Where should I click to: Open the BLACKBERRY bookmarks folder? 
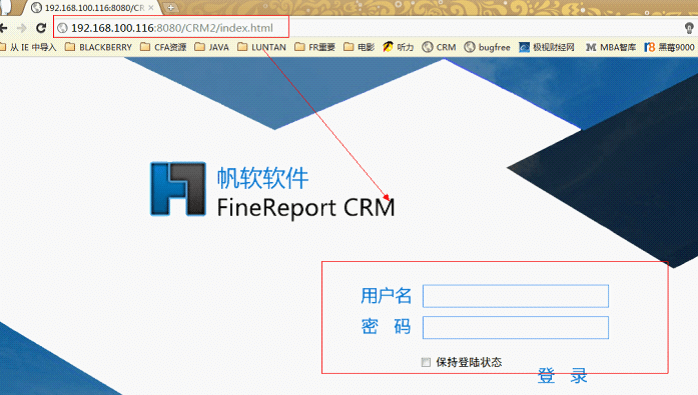point(98,47)
